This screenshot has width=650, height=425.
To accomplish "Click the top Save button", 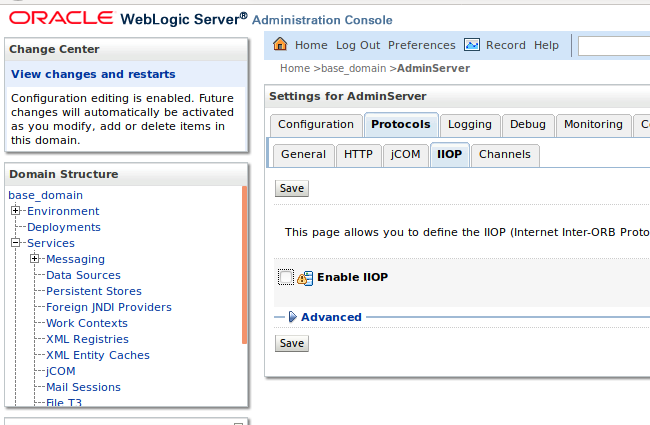I will click(x=292, y=188).
